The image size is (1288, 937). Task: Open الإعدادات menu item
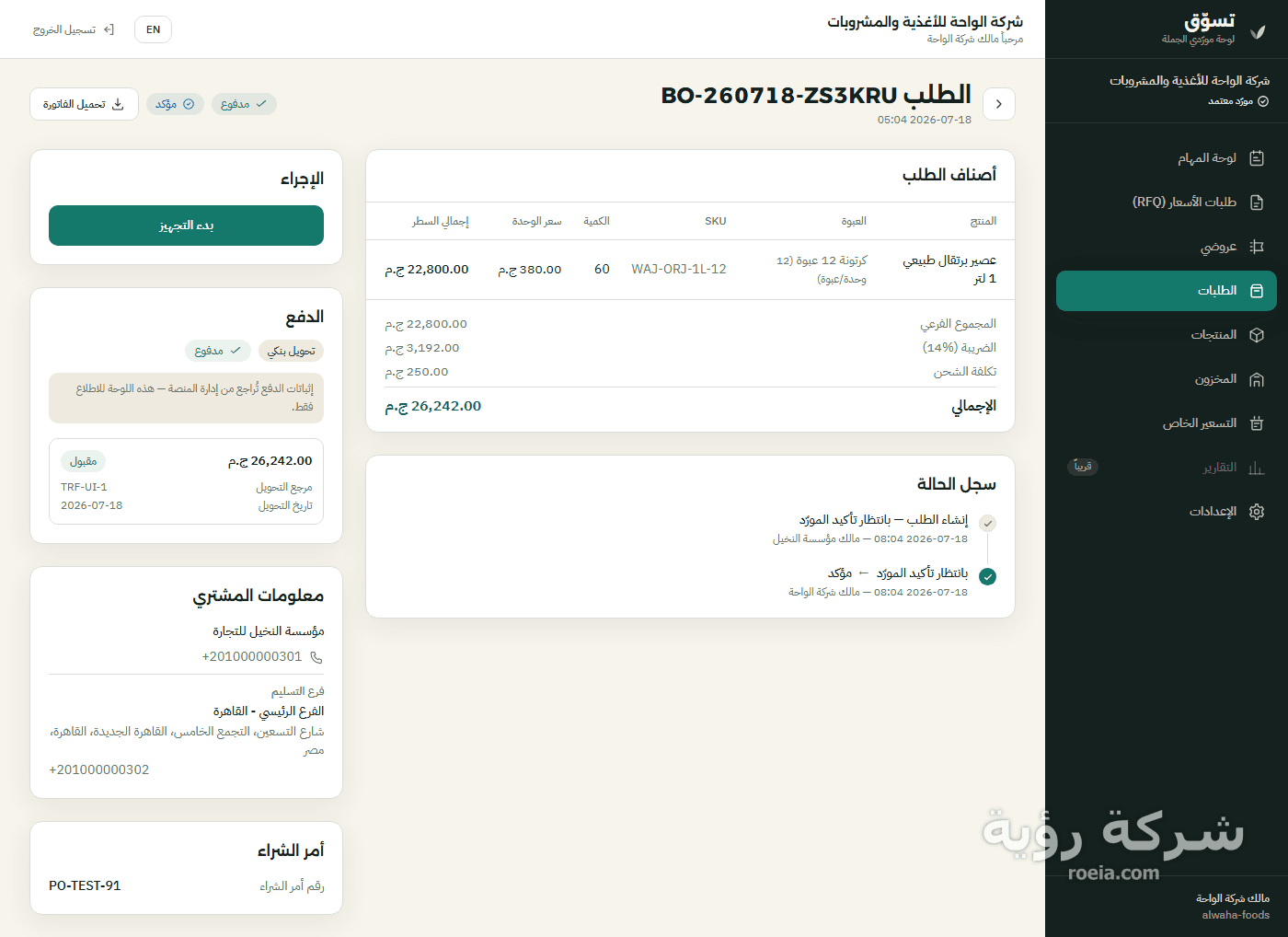click(1167, 512)
